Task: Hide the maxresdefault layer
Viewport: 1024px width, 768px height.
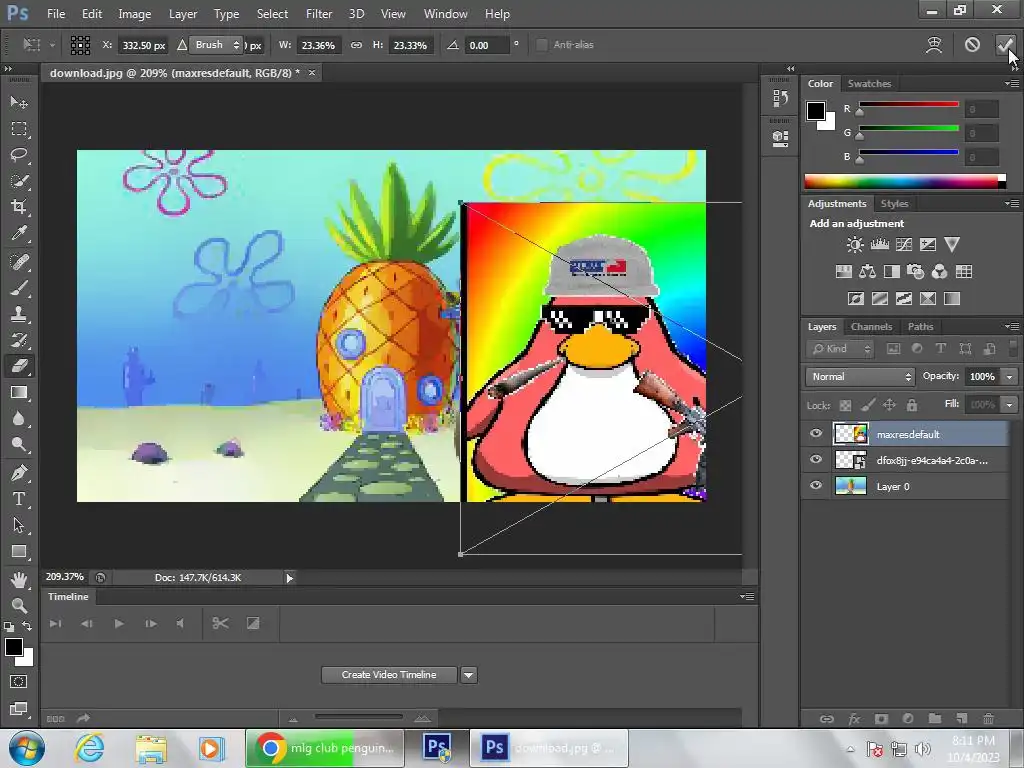Action: tap(816, 434)
